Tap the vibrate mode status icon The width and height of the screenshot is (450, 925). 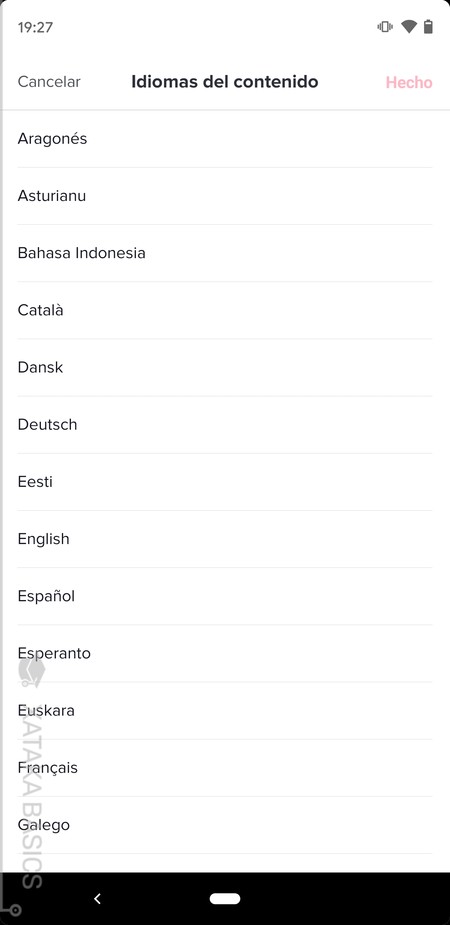[x=385, y=27]
